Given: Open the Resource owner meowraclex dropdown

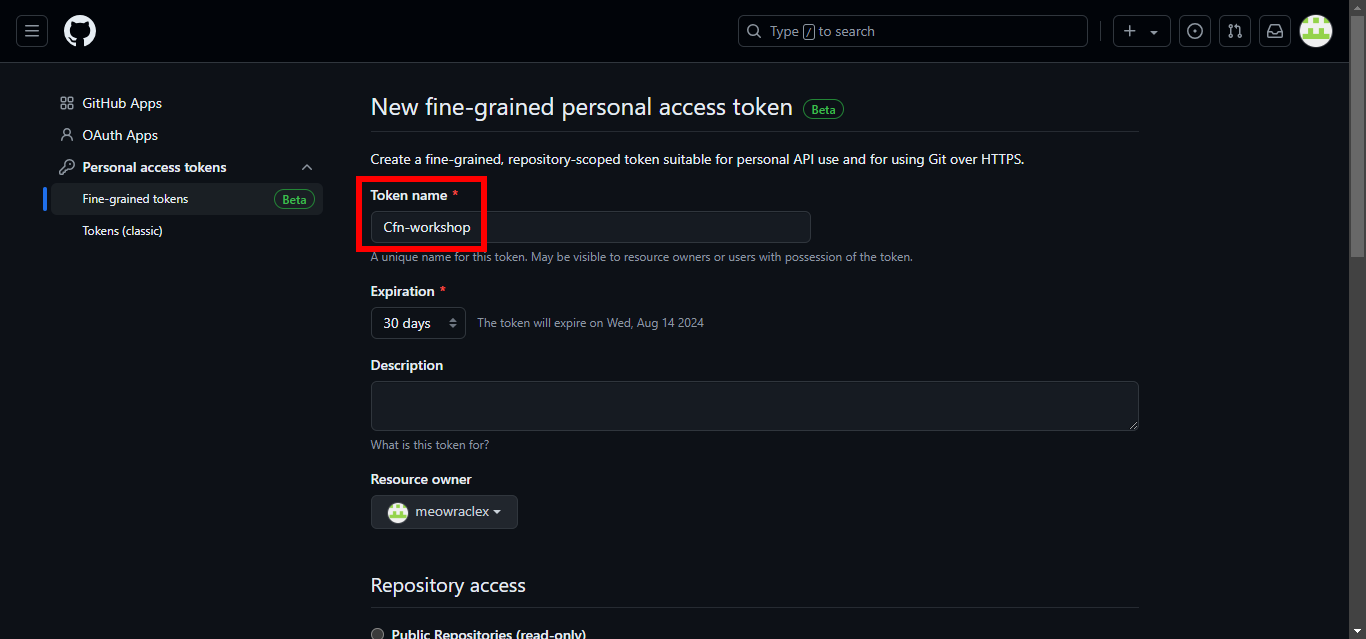Looking at the screenshot, I should pos(444,512).
